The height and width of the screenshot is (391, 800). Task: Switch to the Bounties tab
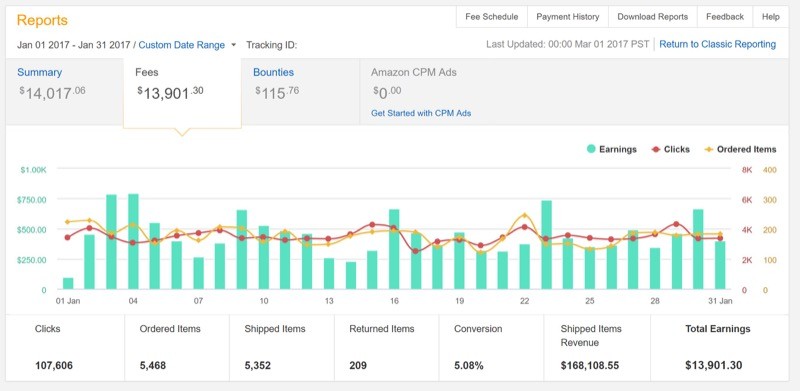coord(300,91)
